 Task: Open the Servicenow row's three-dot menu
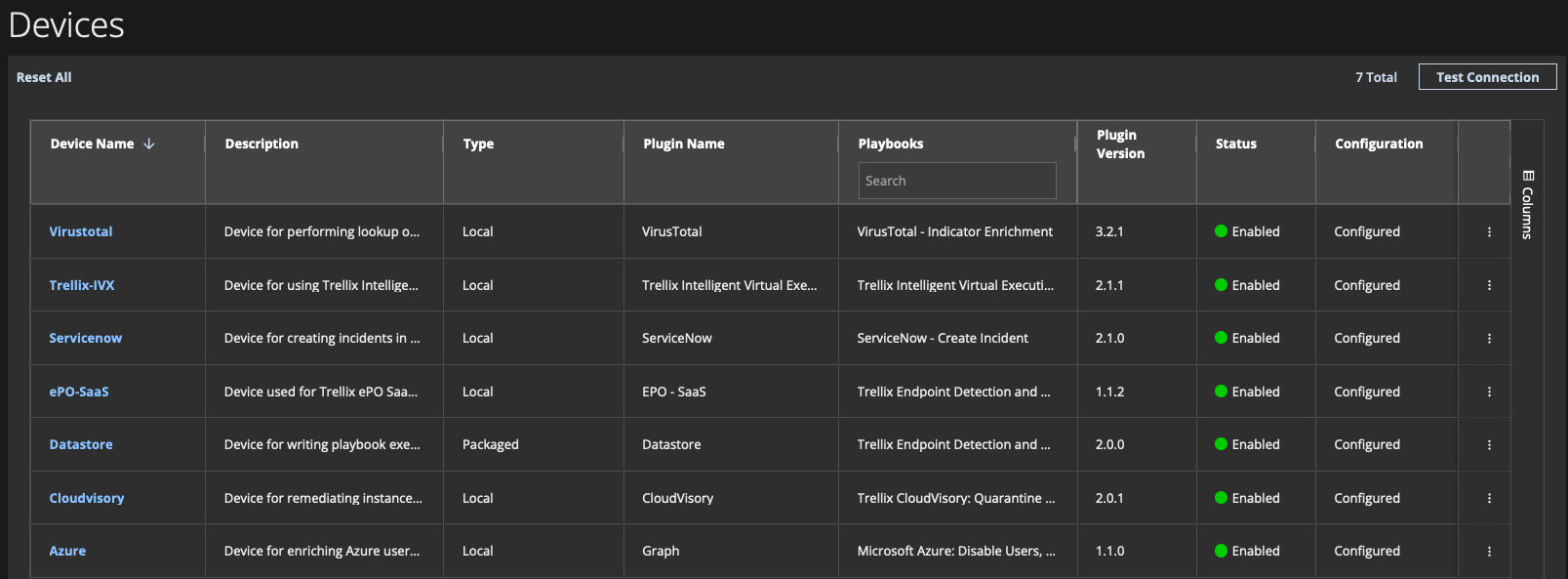[1489, 339]
